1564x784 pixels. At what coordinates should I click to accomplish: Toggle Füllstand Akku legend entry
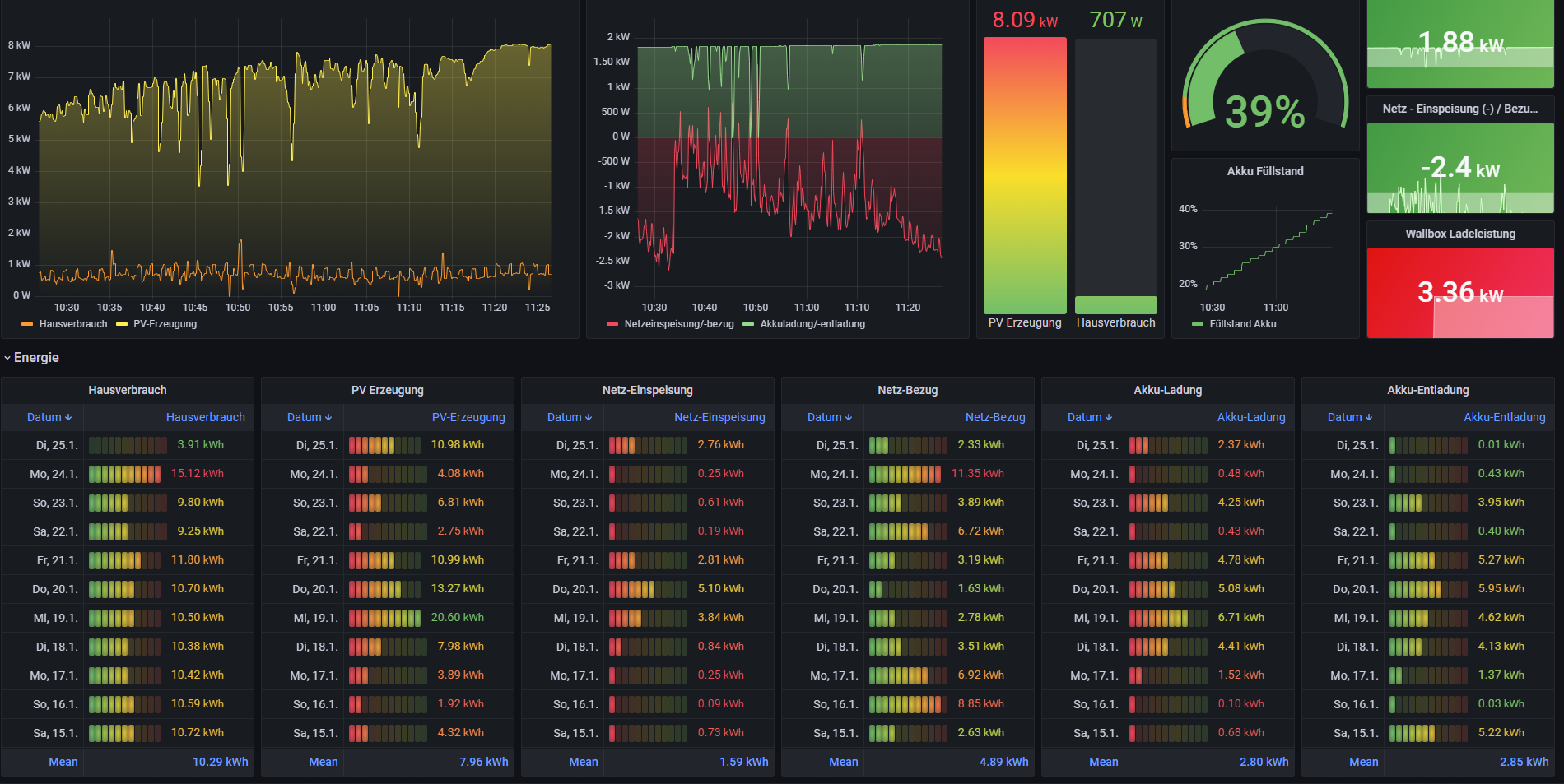[x=1242, y=324]
